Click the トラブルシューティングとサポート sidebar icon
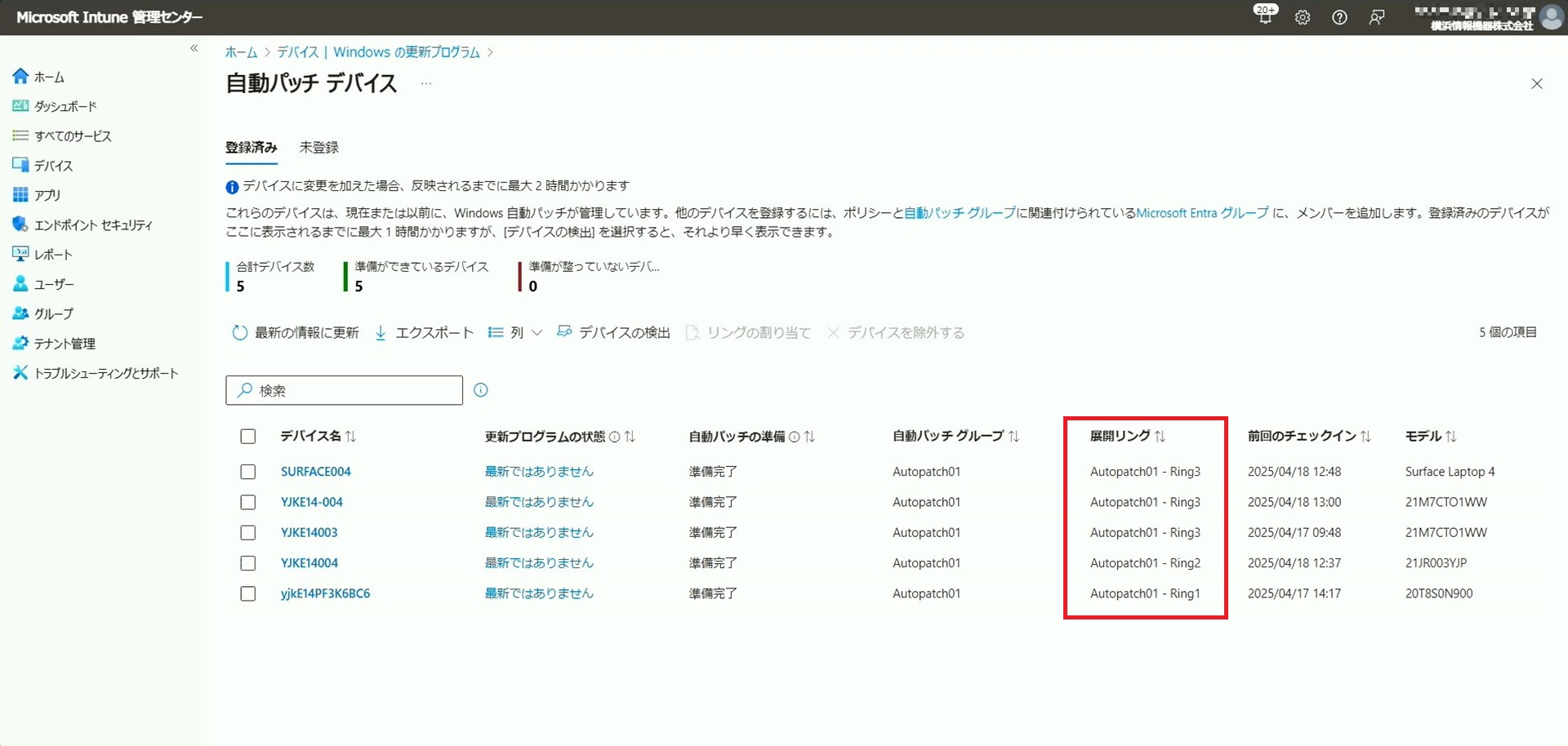This screenshot has height=746, width=1568. (x=20, y=373)
